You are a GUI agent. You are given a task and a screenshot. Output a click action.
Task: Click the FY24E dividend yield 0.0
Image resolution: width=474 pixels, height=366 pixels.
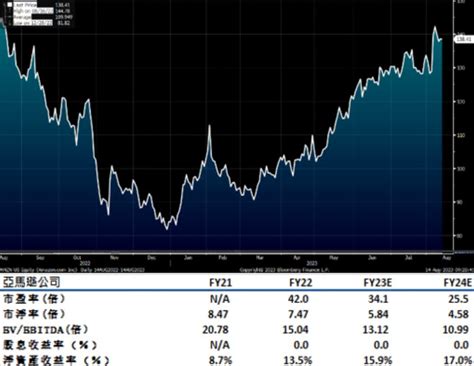click(x=461, y=345)
